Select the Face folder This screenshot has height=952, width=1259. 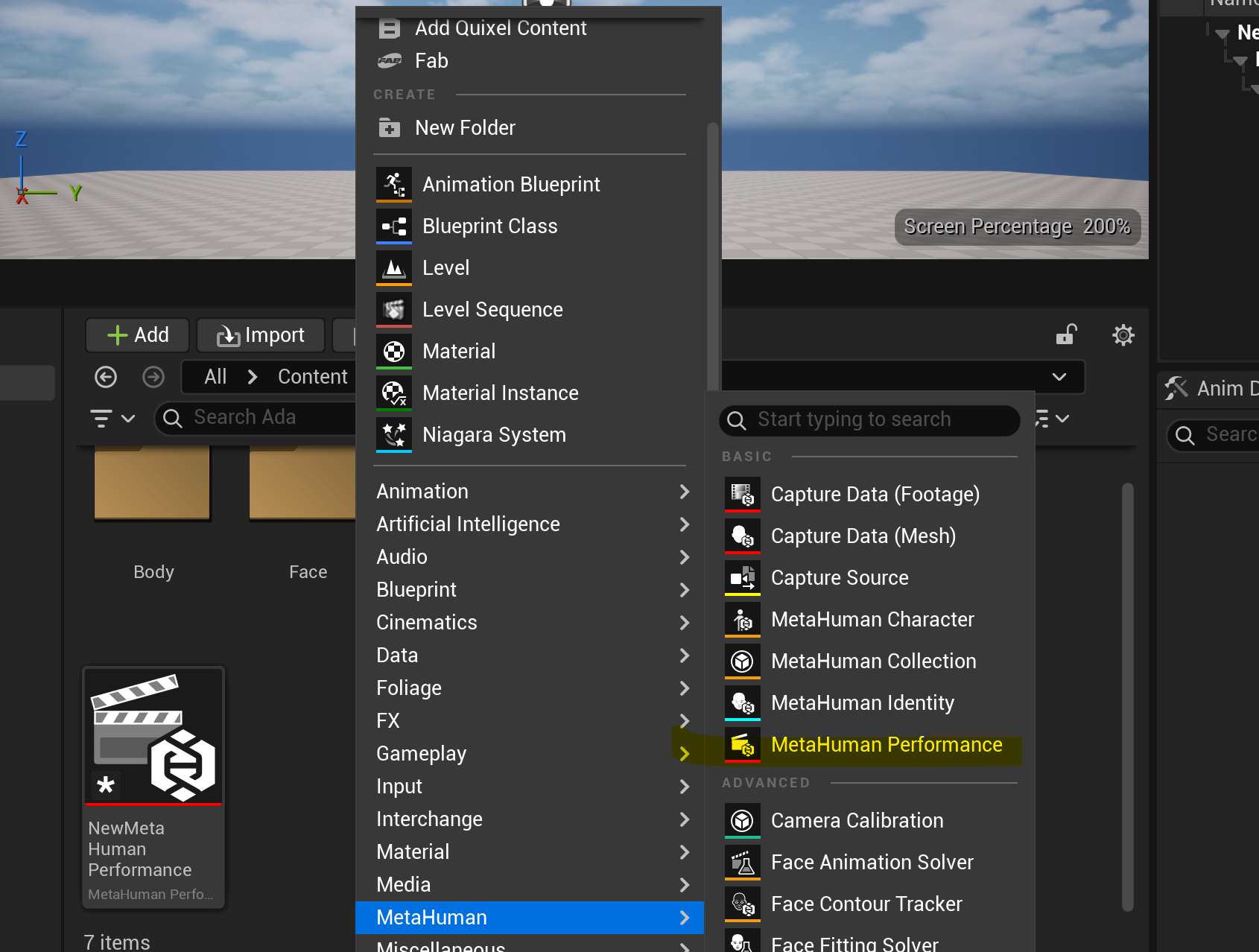304,514
